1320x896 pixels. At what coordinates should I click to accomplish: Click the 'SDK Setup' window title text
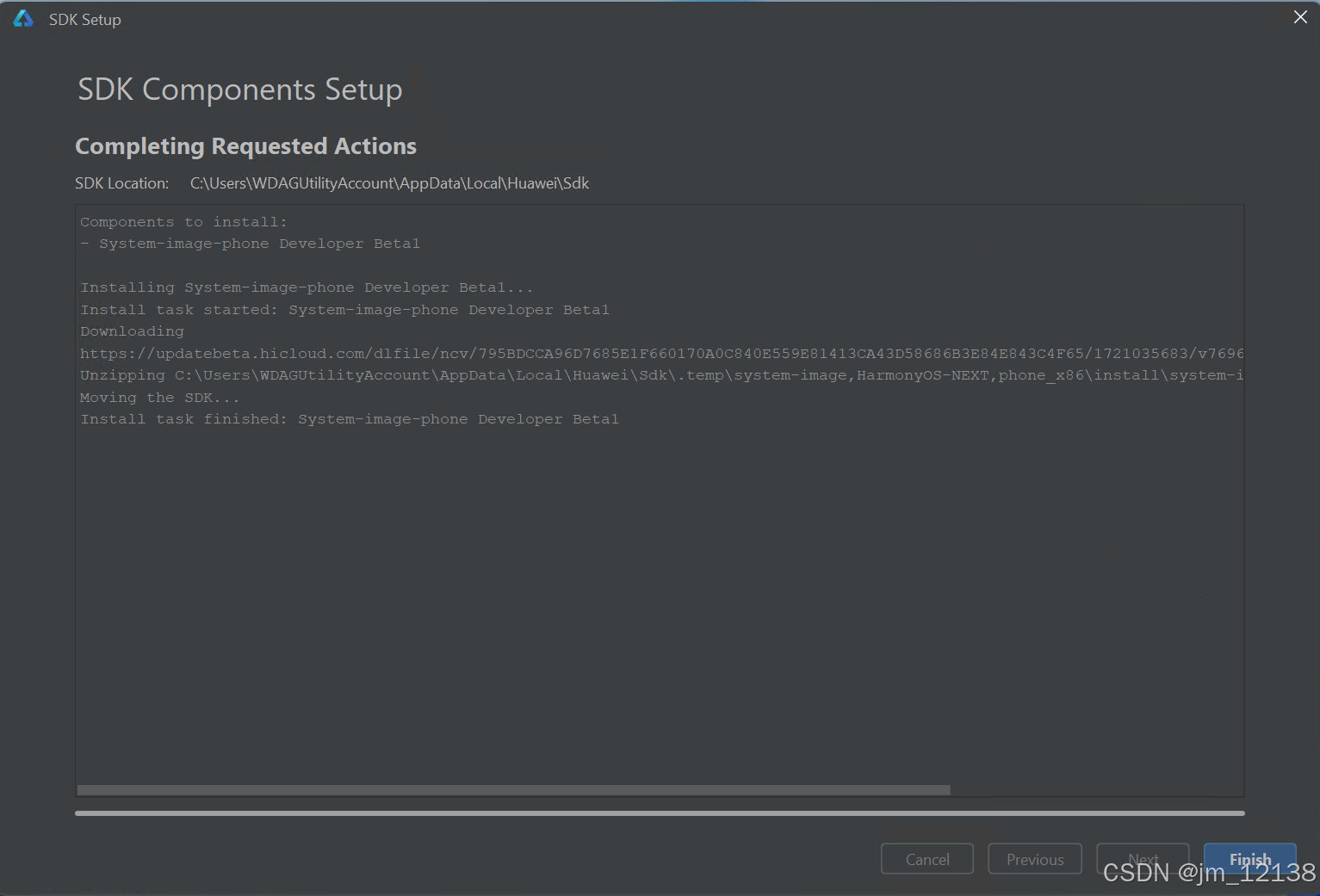[84, 19]
